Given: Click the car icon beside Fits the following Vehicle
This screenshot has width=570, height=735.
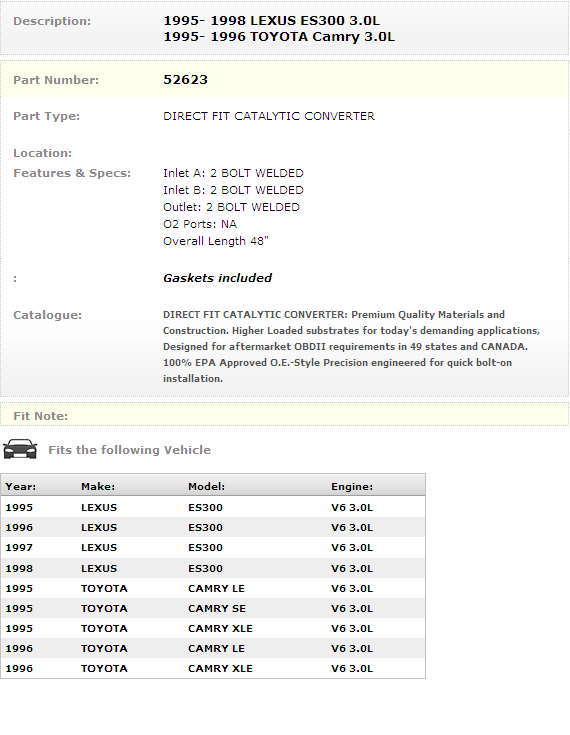Looking at the screenshot, I should click(20, 449).
